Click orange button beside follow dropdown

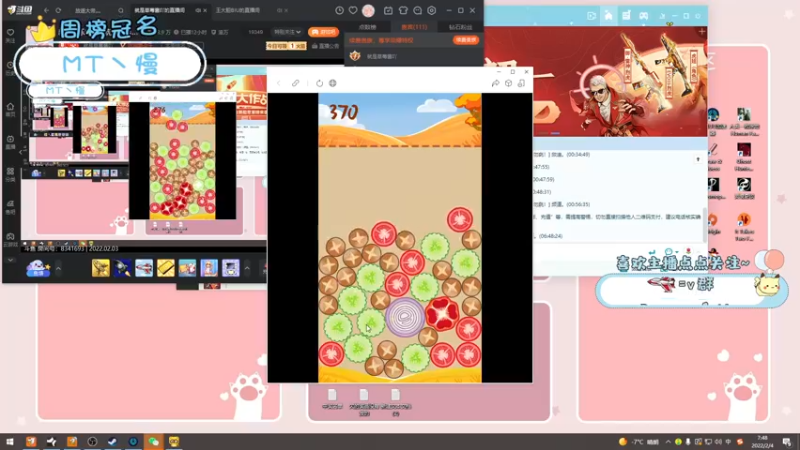click(x=323, y=32)
